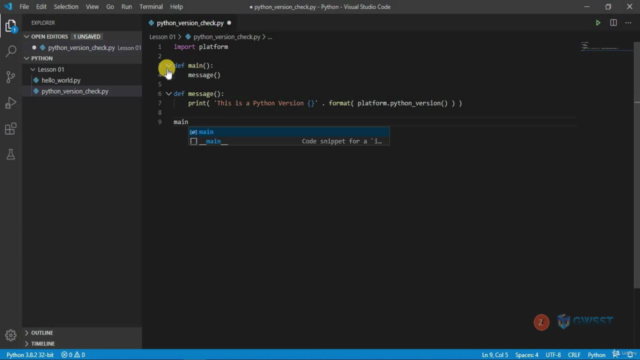This screenshot has height=360, width=640.
Task: Click the print statement on line 7
Action: (325, 103)
